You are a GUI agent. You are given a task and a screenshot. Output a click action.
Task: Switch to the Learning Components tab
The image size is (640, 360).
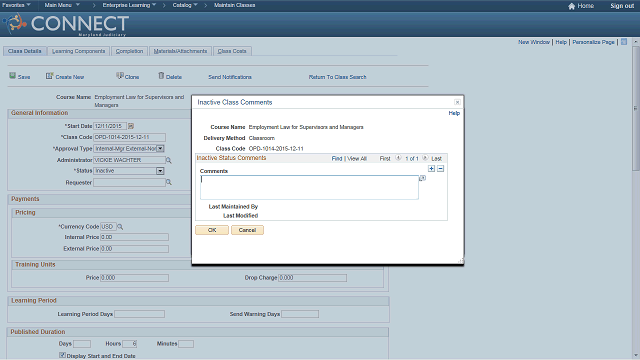point(78,51)
